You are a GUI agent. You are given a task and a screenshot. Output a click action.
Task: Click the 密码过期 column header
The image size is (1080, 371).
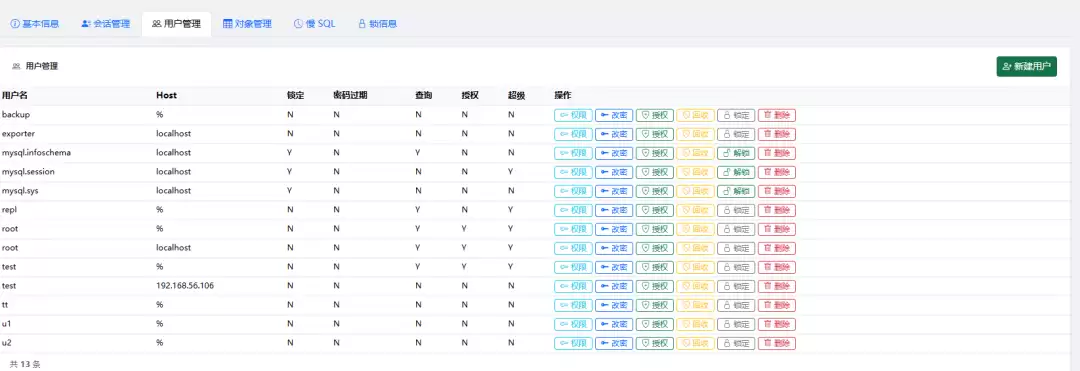point(350,96)
